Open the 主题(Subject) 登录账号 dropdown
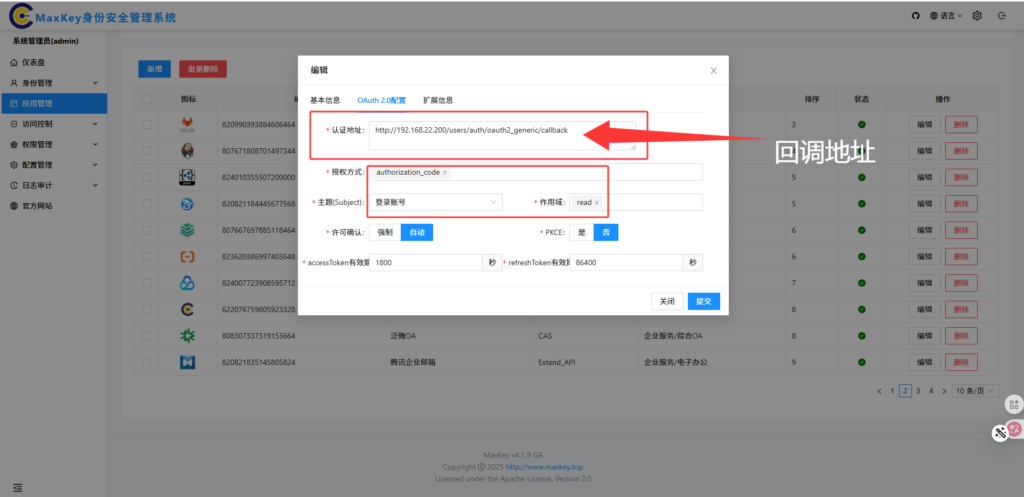 (436, 203)
